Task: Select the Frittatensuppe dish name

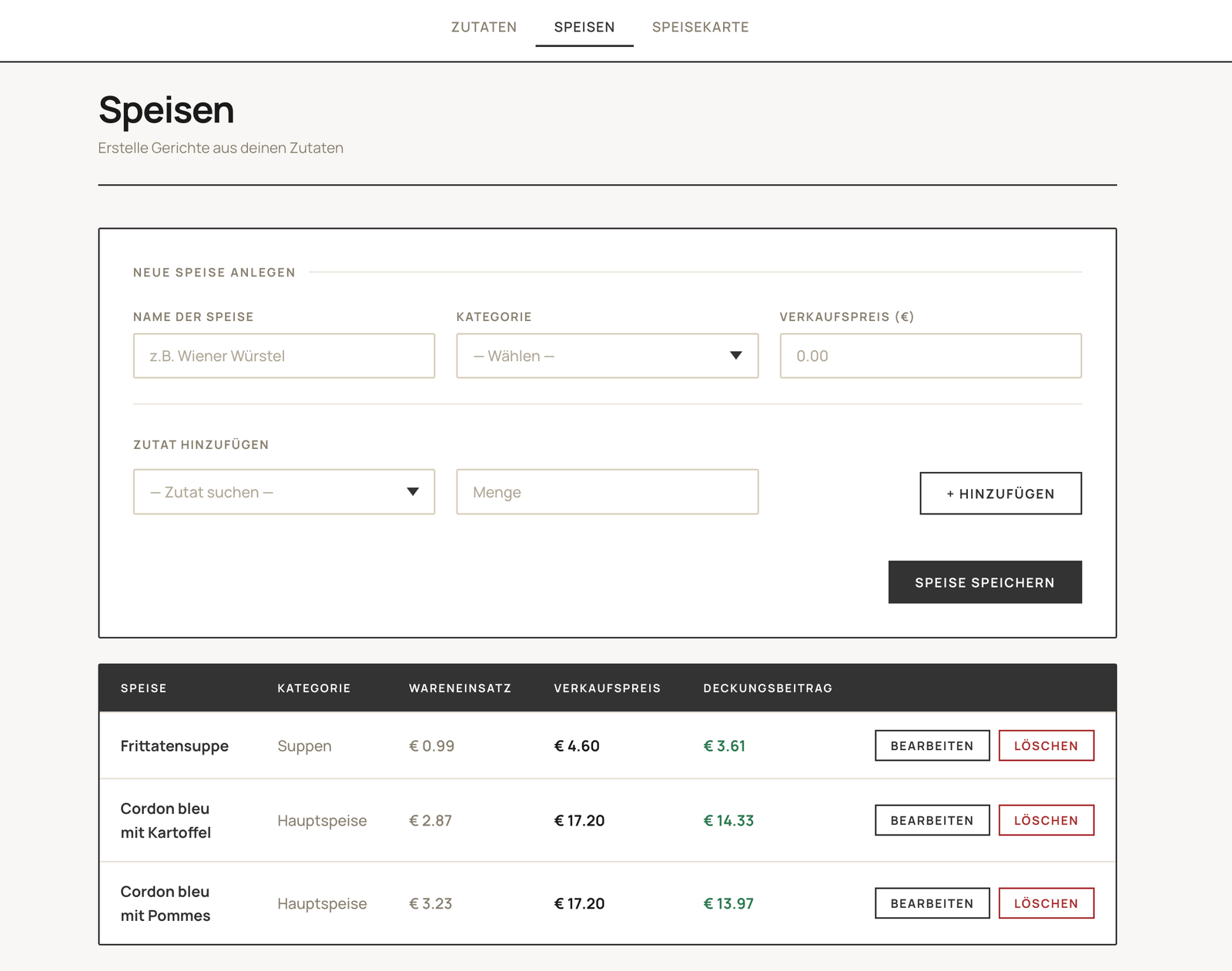Action: [x=175, y=746]
